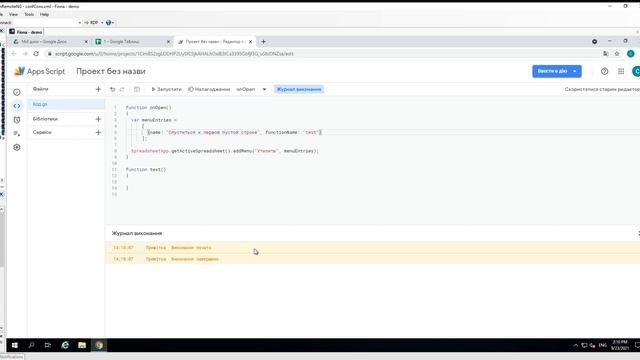
Task: Open the Google account avatar in Apps Script
Action: [x=636, y=71]
